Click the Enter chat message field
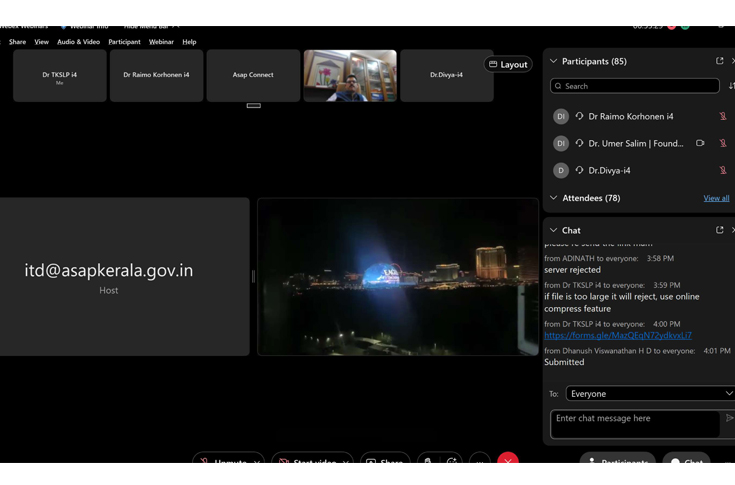 634,423
